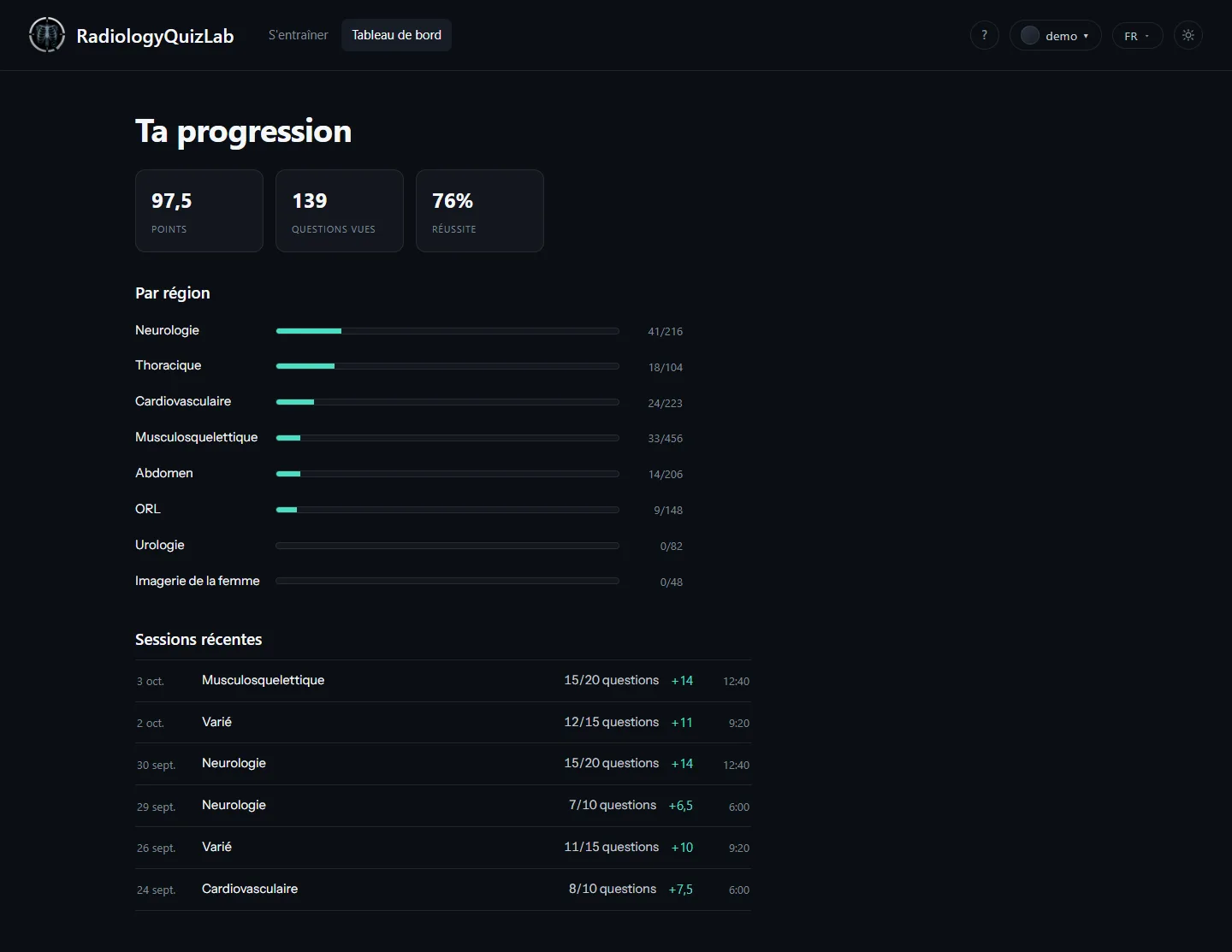Click the demo user avatar circle
This screenshot has height=952, width=1232.
tap(1030, 35)
